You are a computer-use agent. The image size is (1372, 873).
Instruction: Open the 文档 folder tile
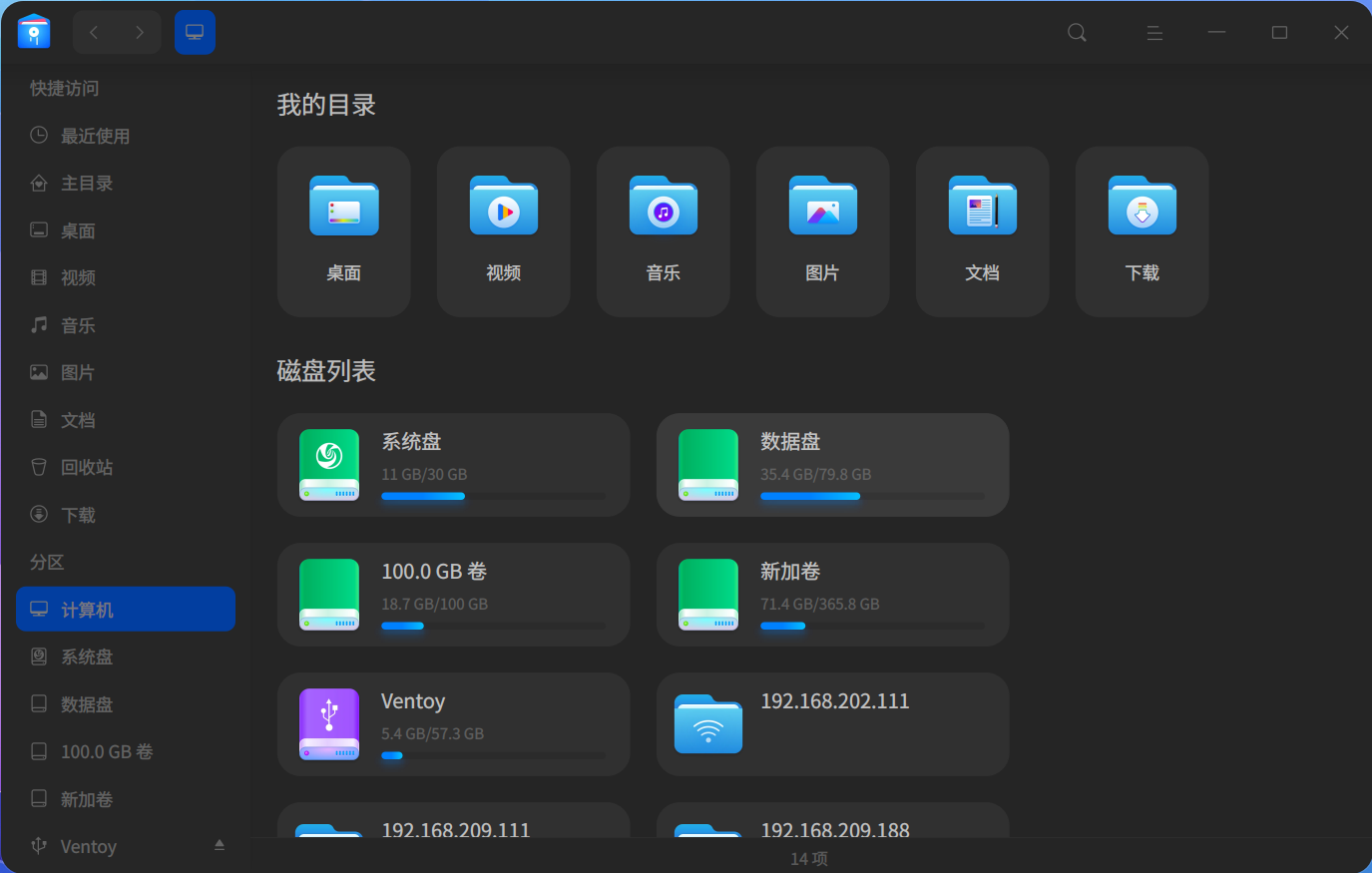pyautogui.click(x=983, y=231)
